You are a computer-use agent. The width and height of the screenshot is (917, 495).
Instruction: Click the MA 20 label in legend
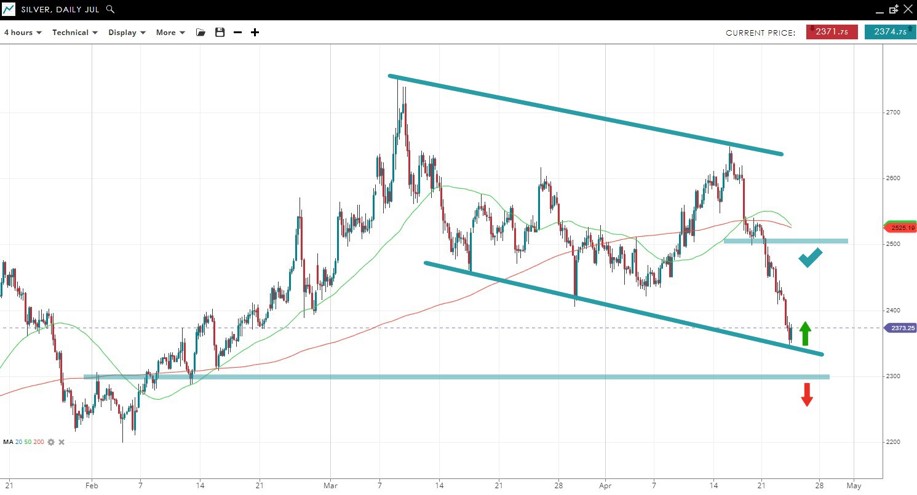pos(19,442)
